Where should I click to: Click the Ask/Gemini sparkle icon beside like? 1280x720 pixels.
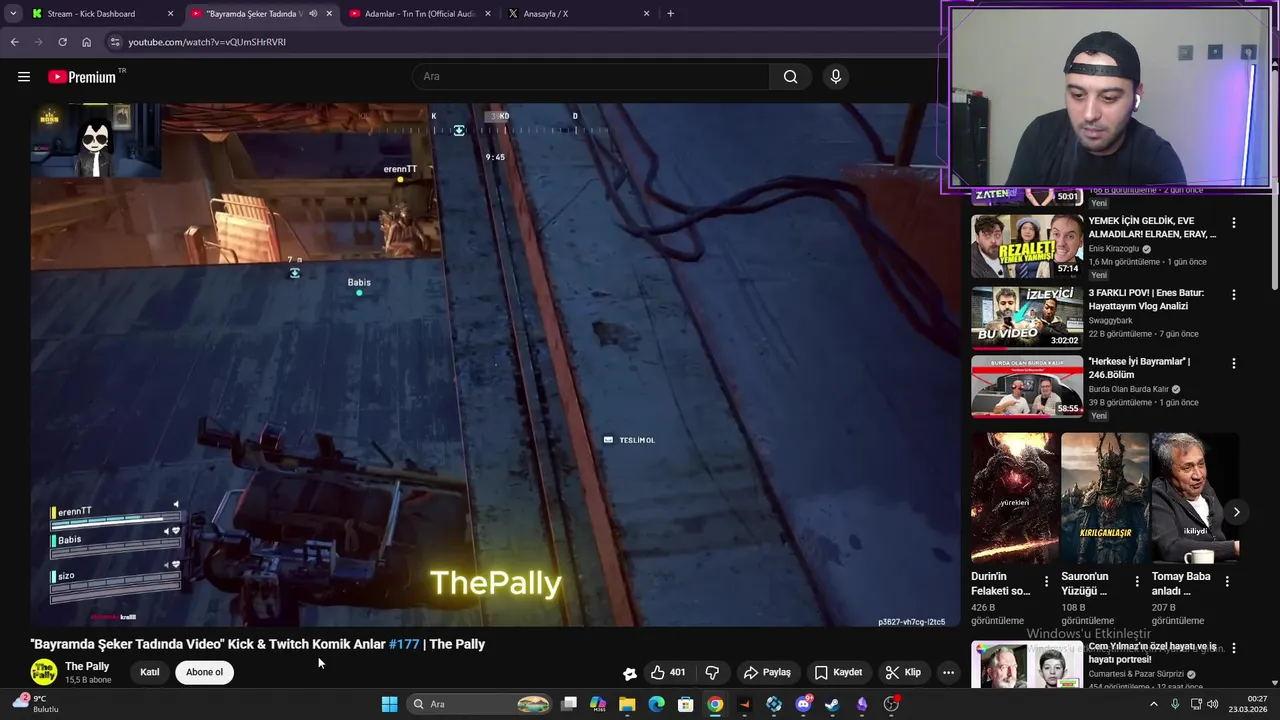[x=629, y=673]
